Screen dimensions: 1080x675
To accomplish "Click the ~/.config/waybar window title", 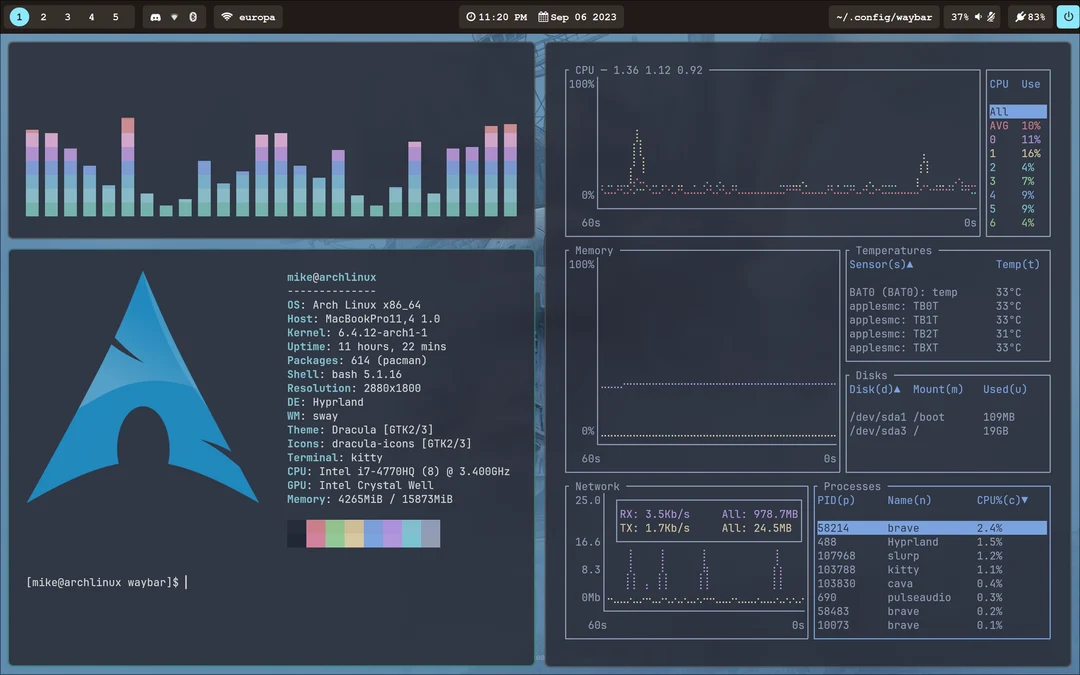I will click(884, 16).
